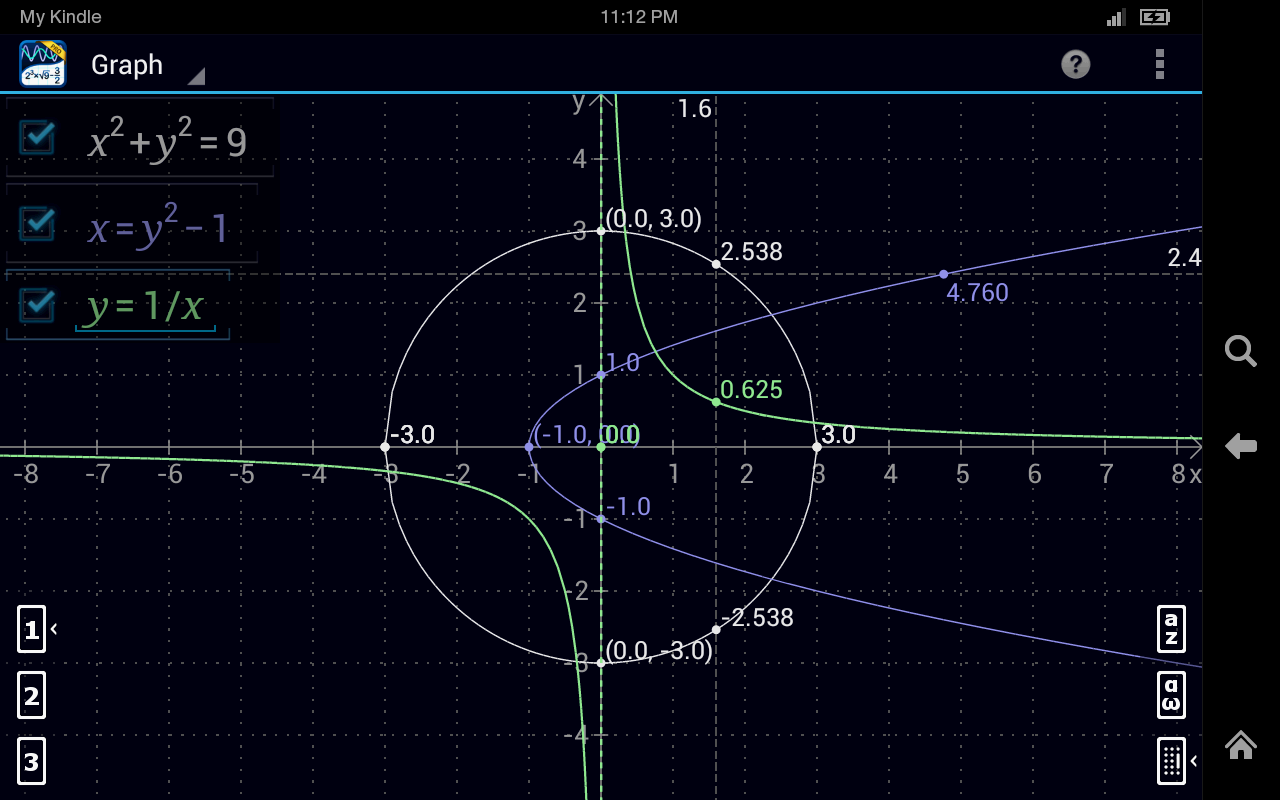Open the MathAlly app logo icon

[42, 63]
